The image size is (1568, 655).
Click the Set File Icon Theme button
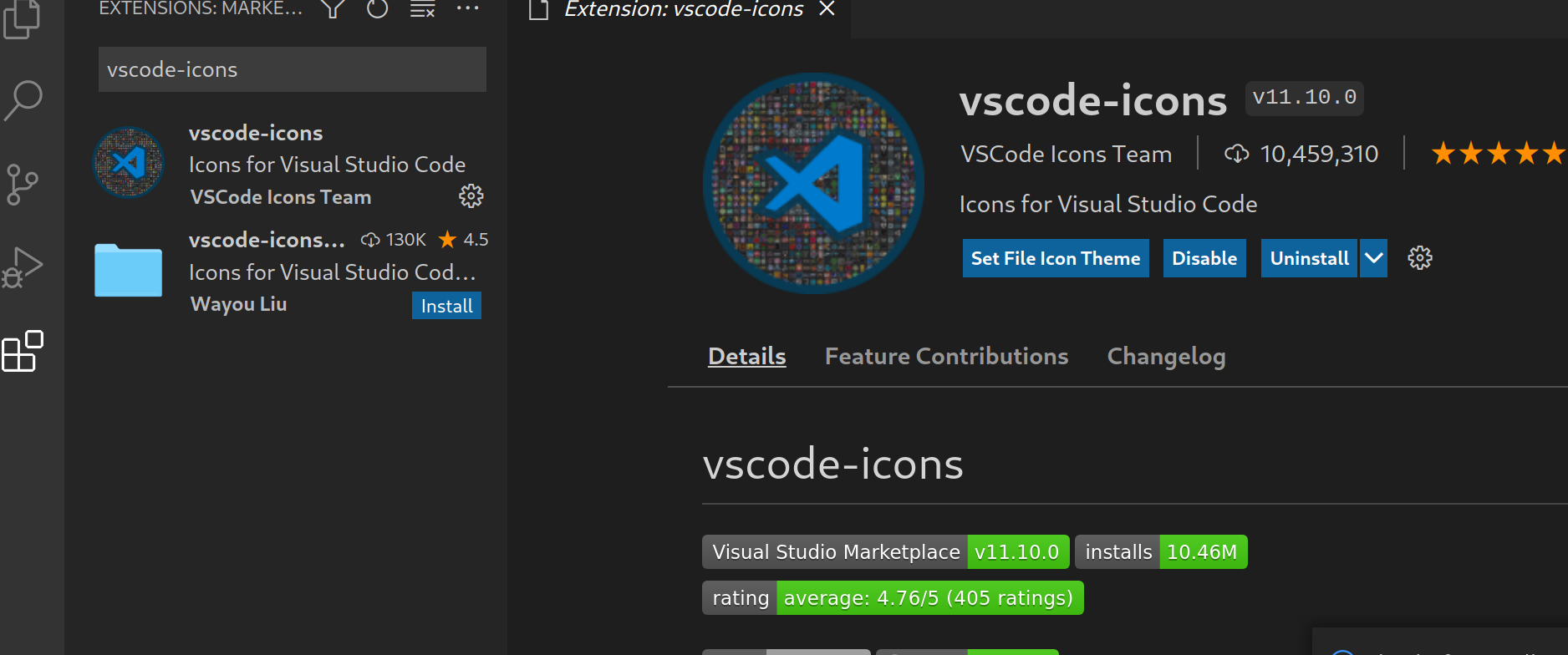click(x=1055, y=258)
